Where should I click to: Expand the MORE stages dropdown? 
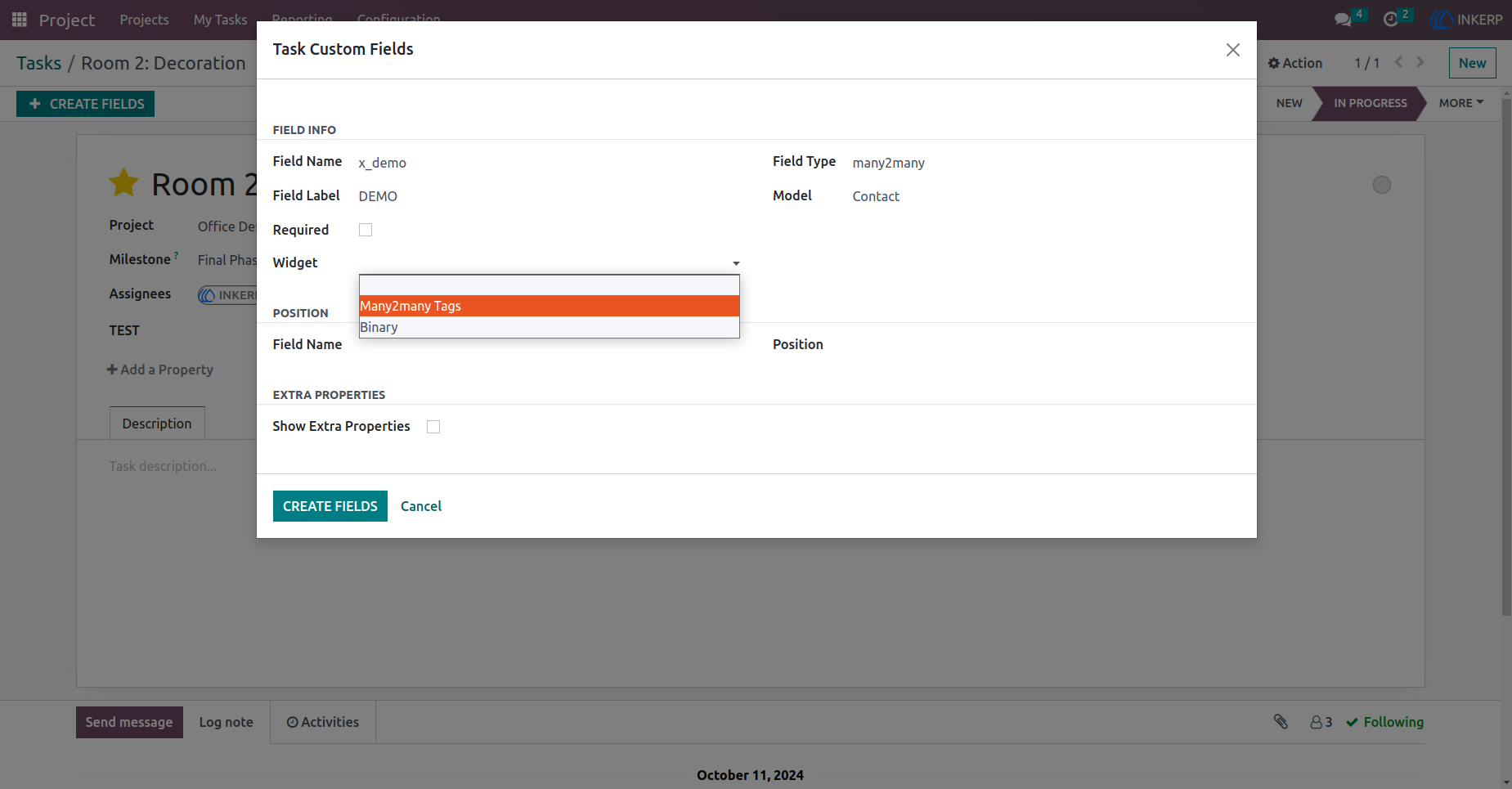(1461, 103)
